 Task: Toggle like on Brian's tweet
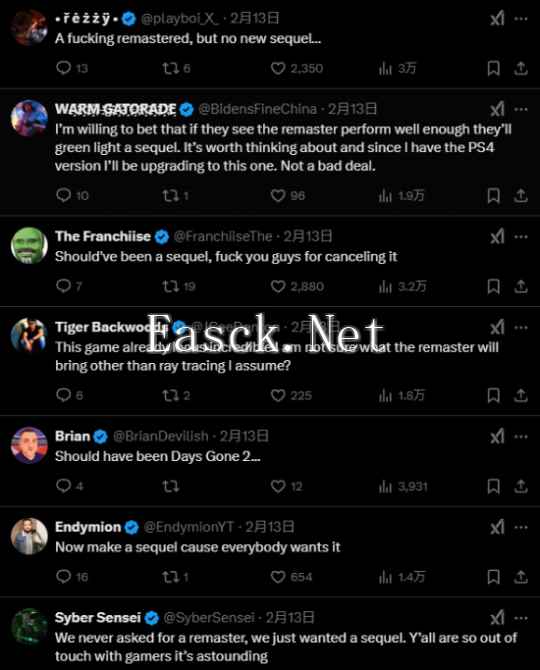(x=278, y=486)
